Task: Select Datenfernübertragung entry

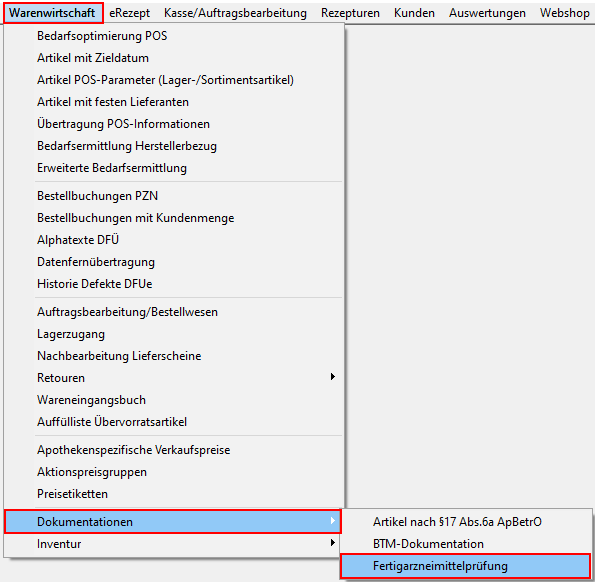Action: (173, 262)
